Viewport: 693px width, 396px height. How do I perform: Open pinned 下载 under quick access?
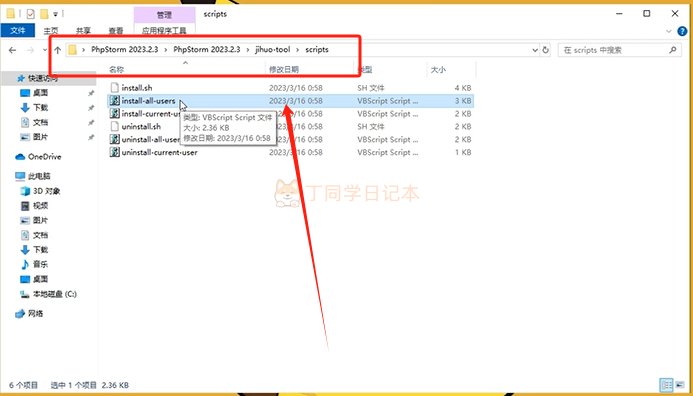40,107
